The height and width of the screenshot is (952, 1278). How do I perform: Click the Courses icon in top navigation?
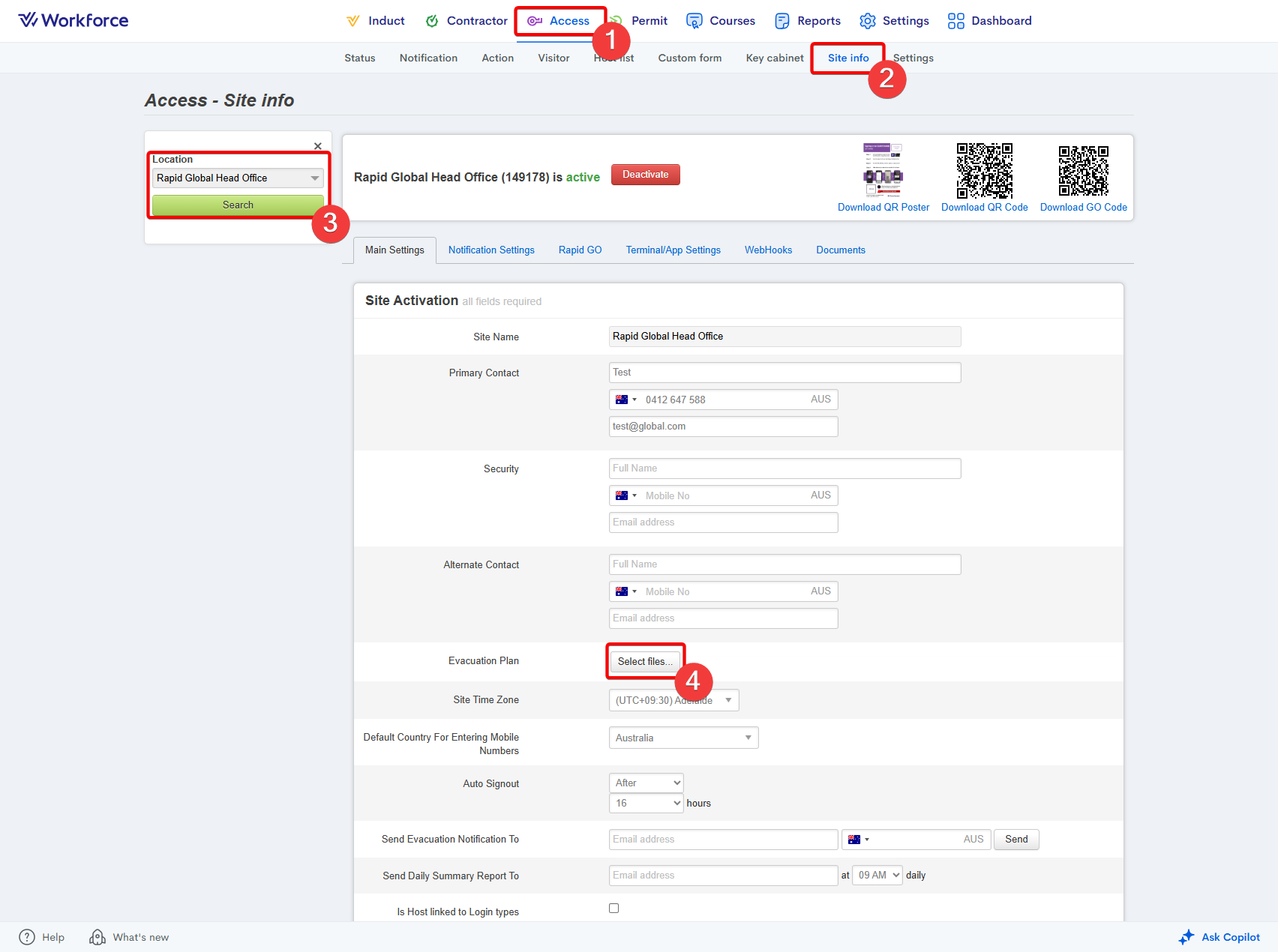(x=694, y=21)
